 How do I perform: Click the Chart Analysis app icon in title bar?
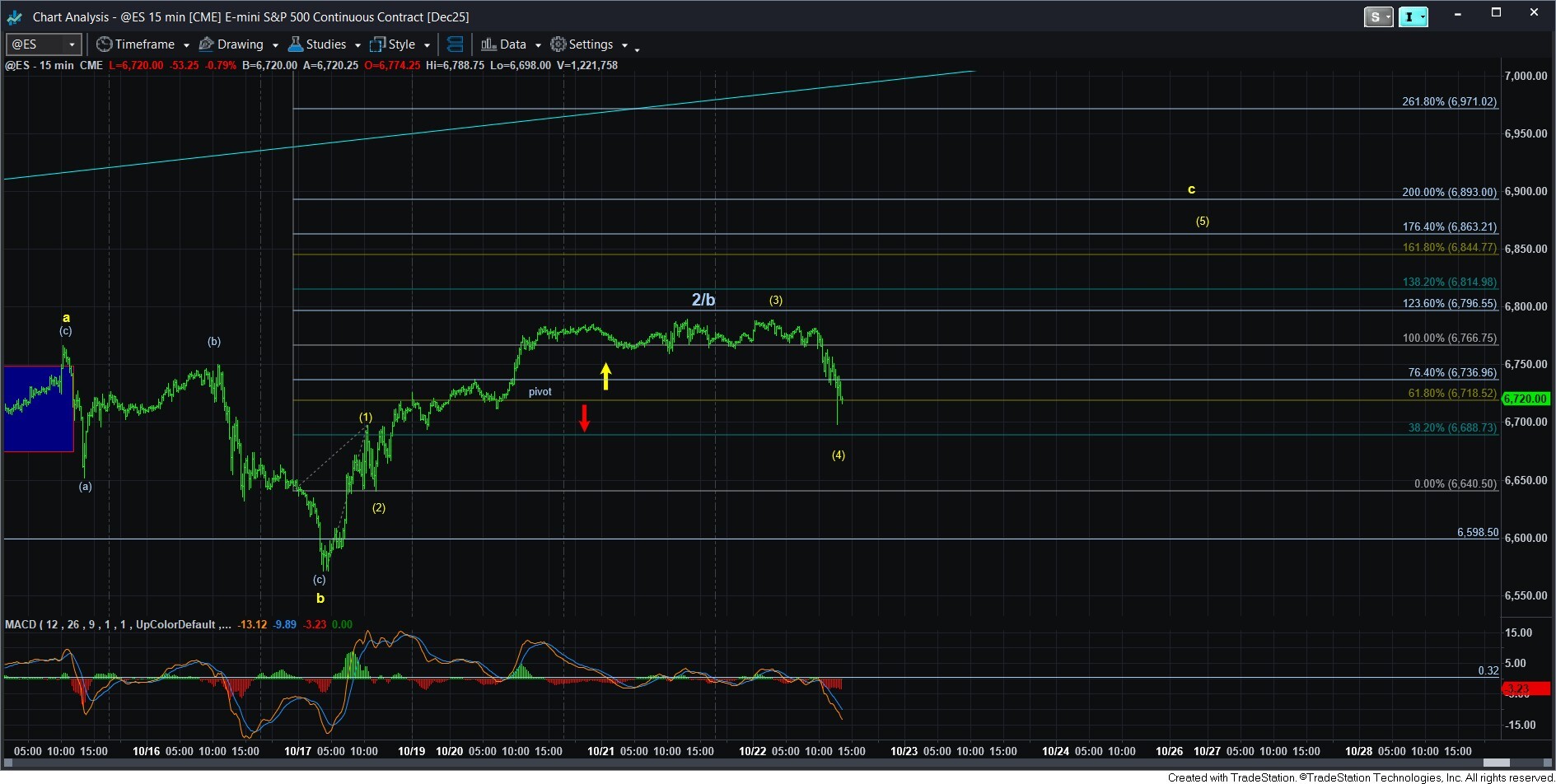click(x=14, y=16)
